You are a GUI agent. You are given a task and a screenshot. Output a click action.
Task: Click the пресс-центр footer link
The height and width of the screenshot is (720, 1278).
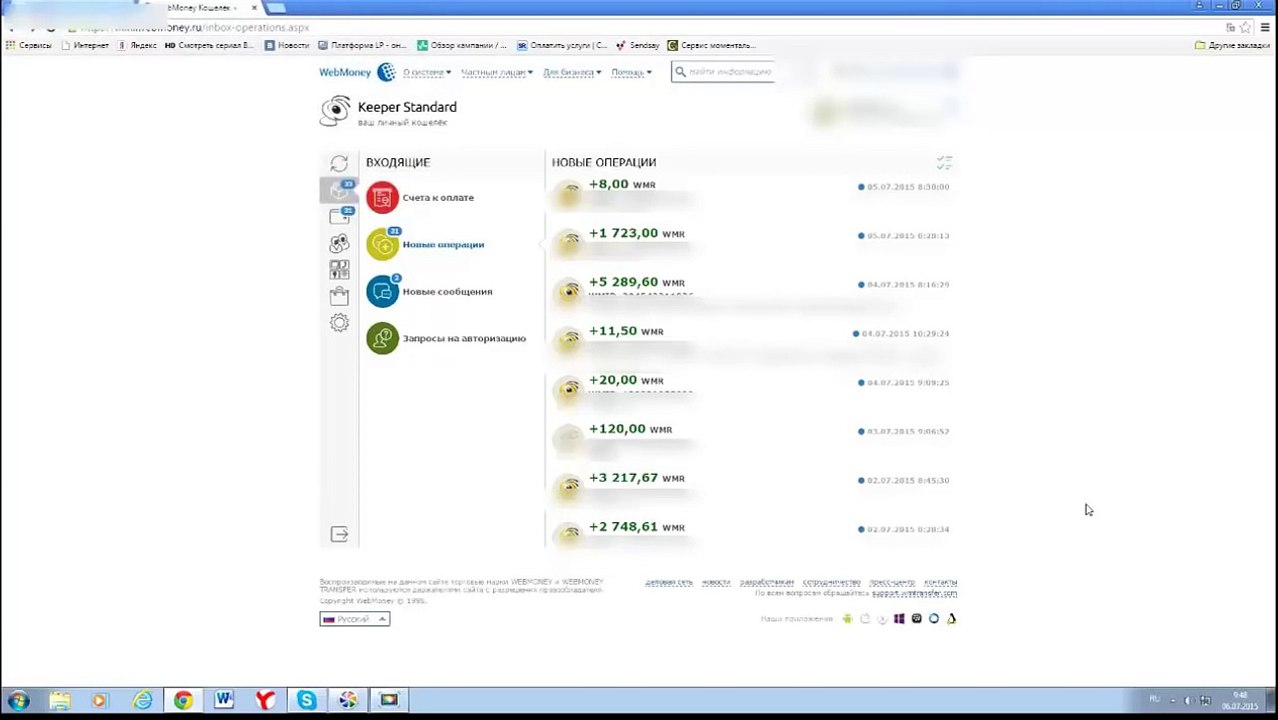[892, 582]
